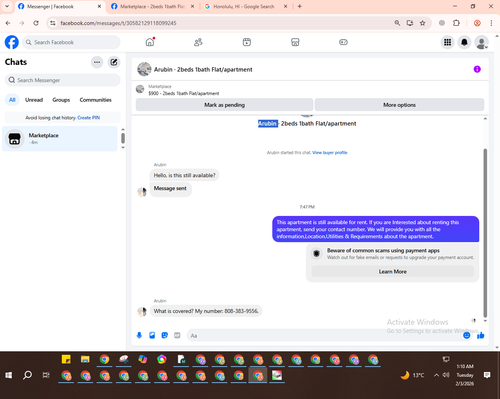The image size is (500, 399).
Task: Show hidden system tray icons
Action: tap(436, 375)
